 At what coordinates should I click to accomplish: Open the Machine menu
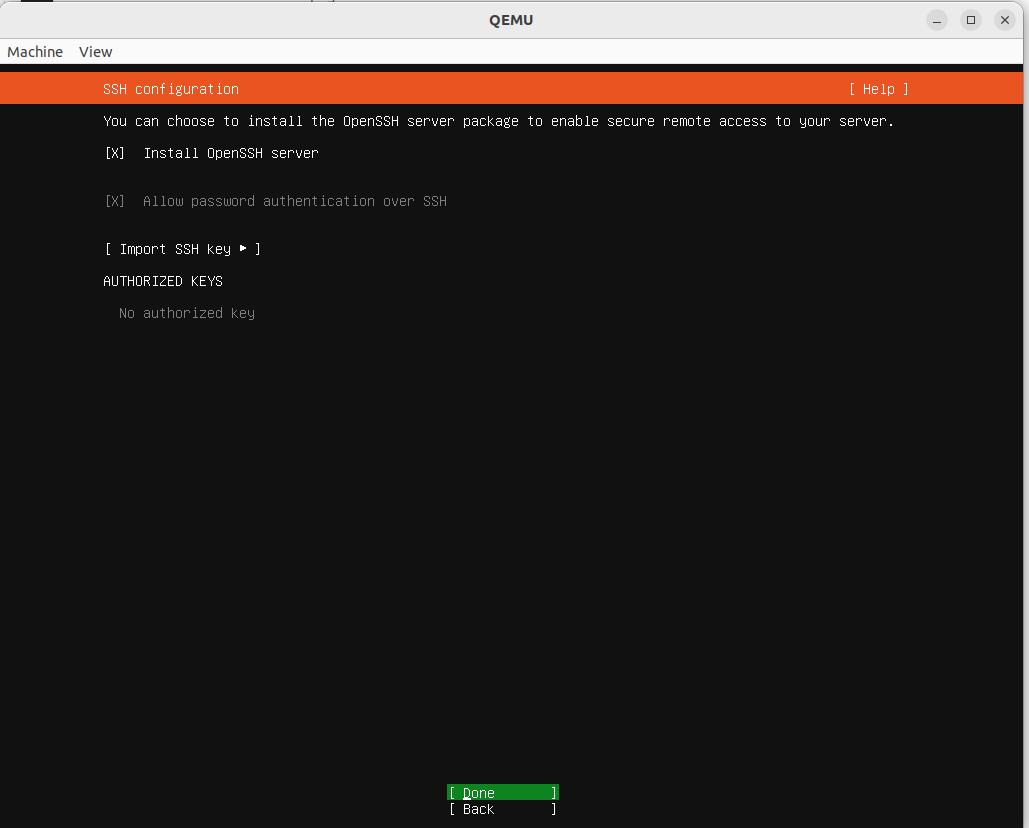(34, 52)
